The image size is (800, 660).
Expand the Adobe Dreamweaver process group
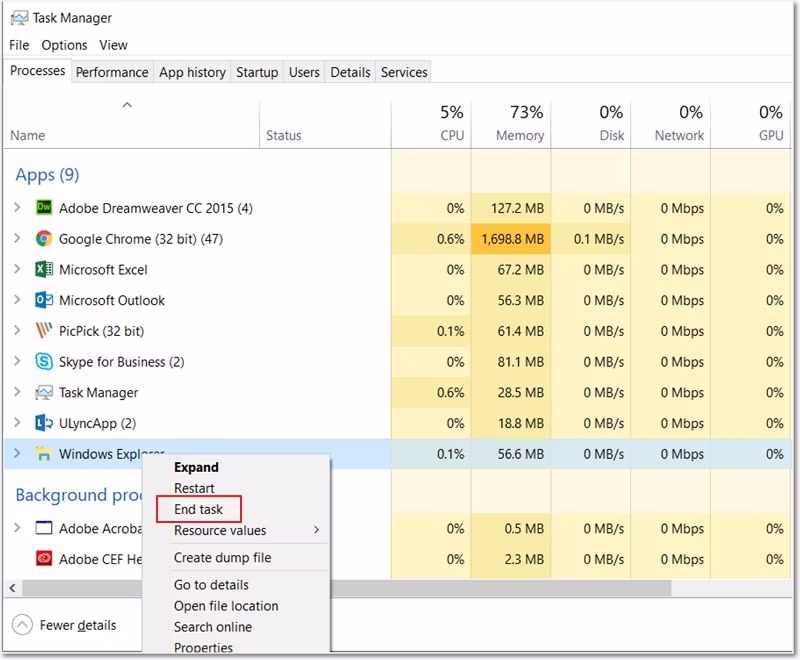tap(17, 208)
